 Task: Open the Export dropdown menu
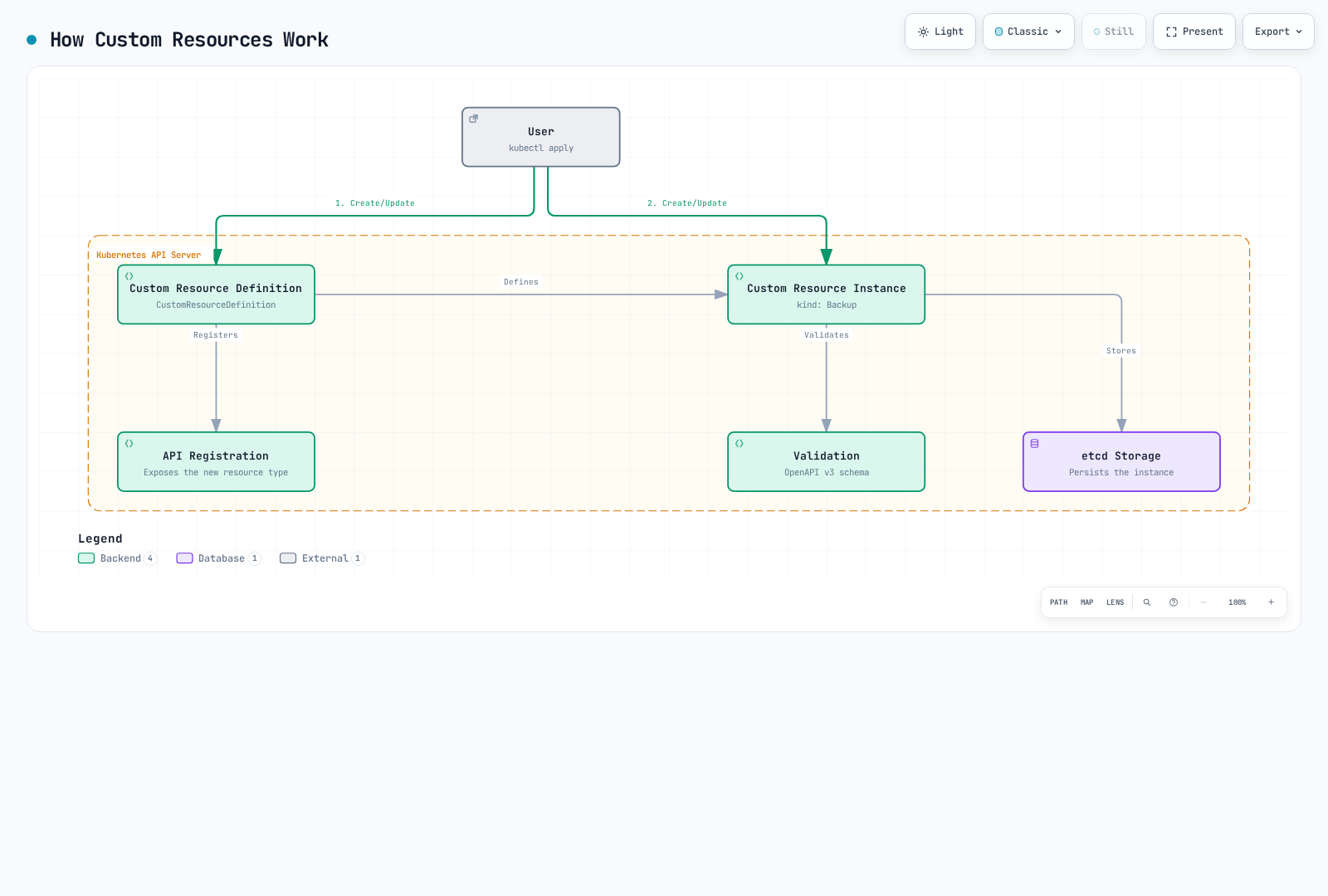1278,32
